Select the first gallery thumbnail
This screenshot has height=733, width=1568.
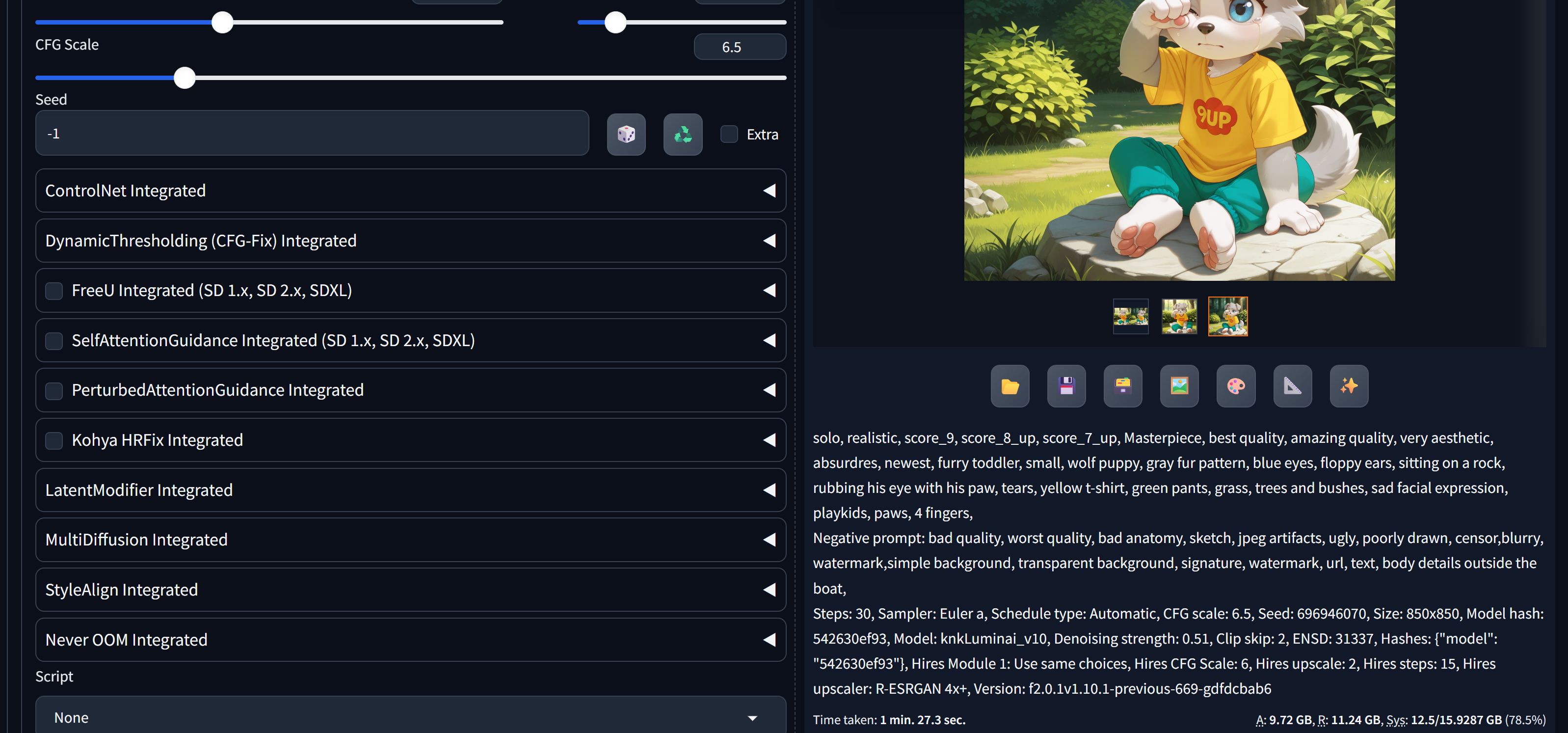click(x=1130, y=316)
